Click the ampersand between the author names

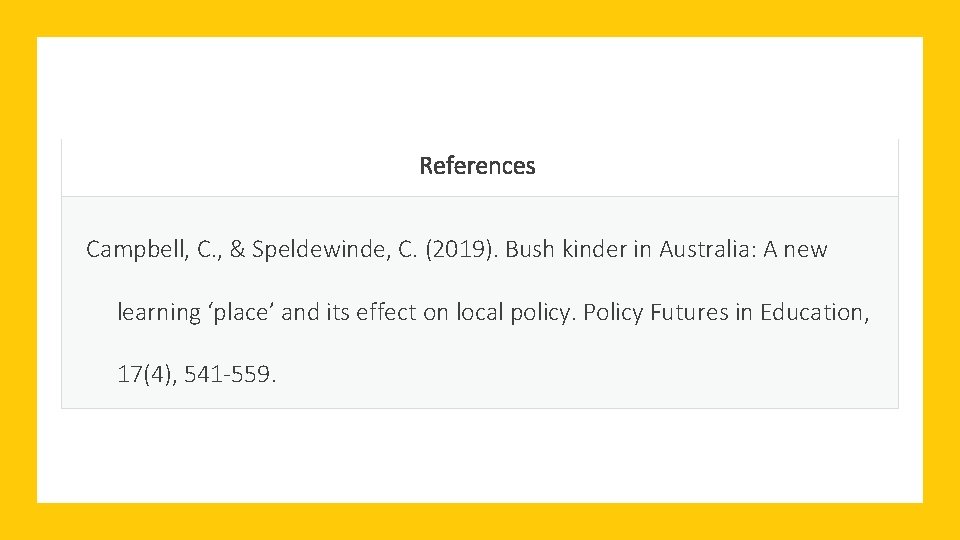coord(237,250)
